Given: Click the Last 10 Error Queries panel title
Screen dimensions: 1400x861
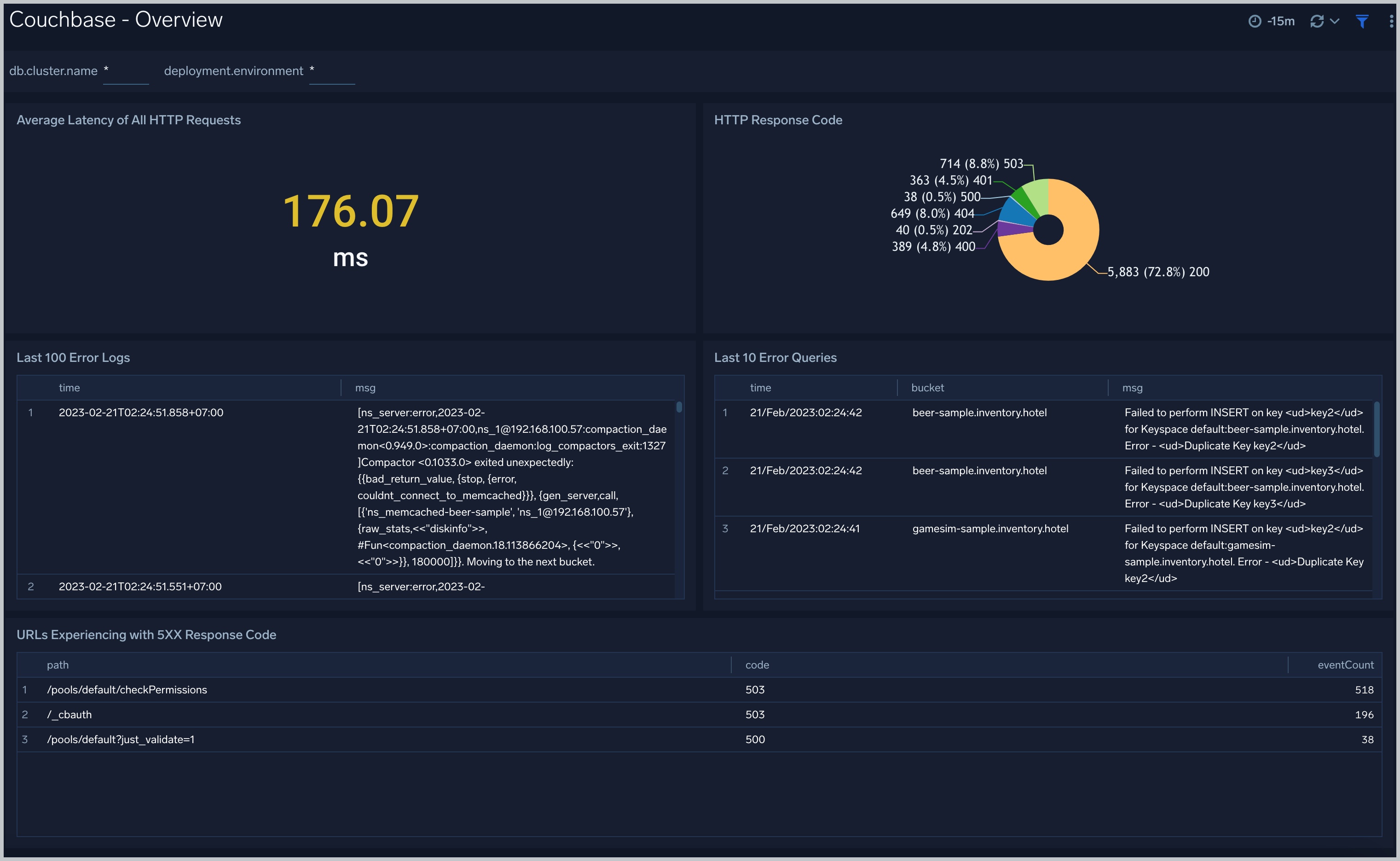Looking at the screenshot, I should 775,358.
